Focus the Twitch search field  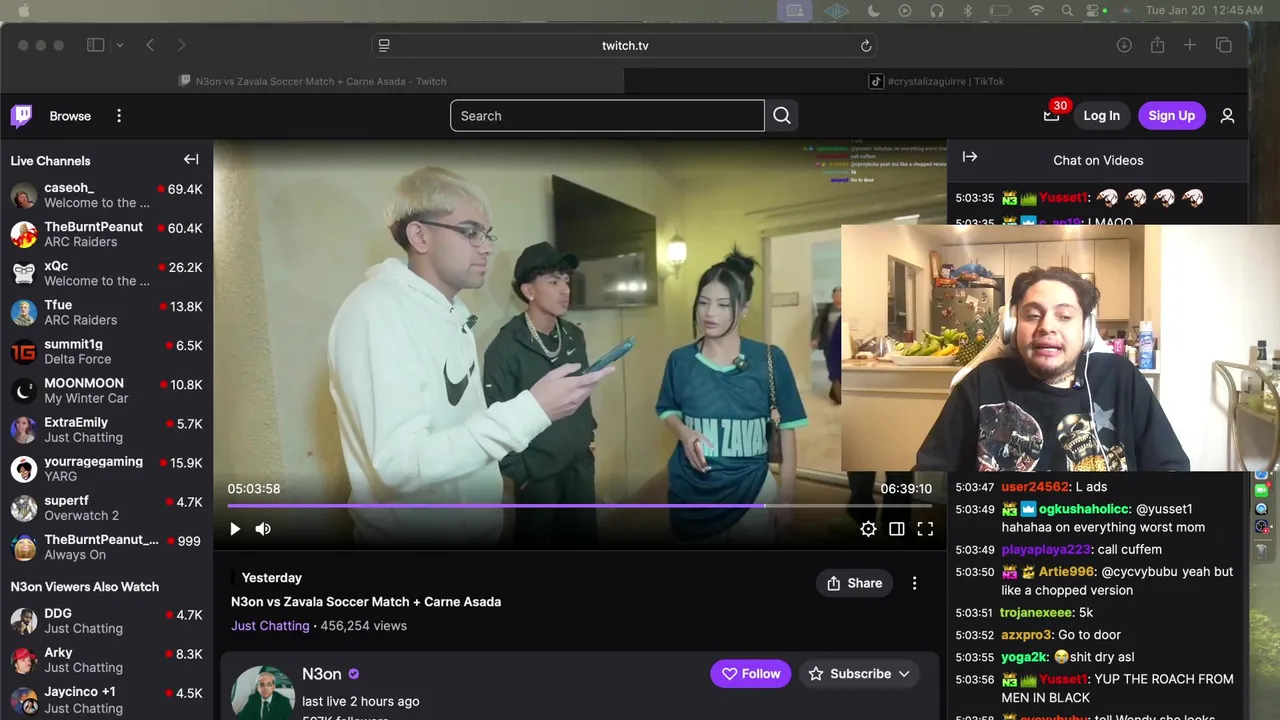point(607,116)
